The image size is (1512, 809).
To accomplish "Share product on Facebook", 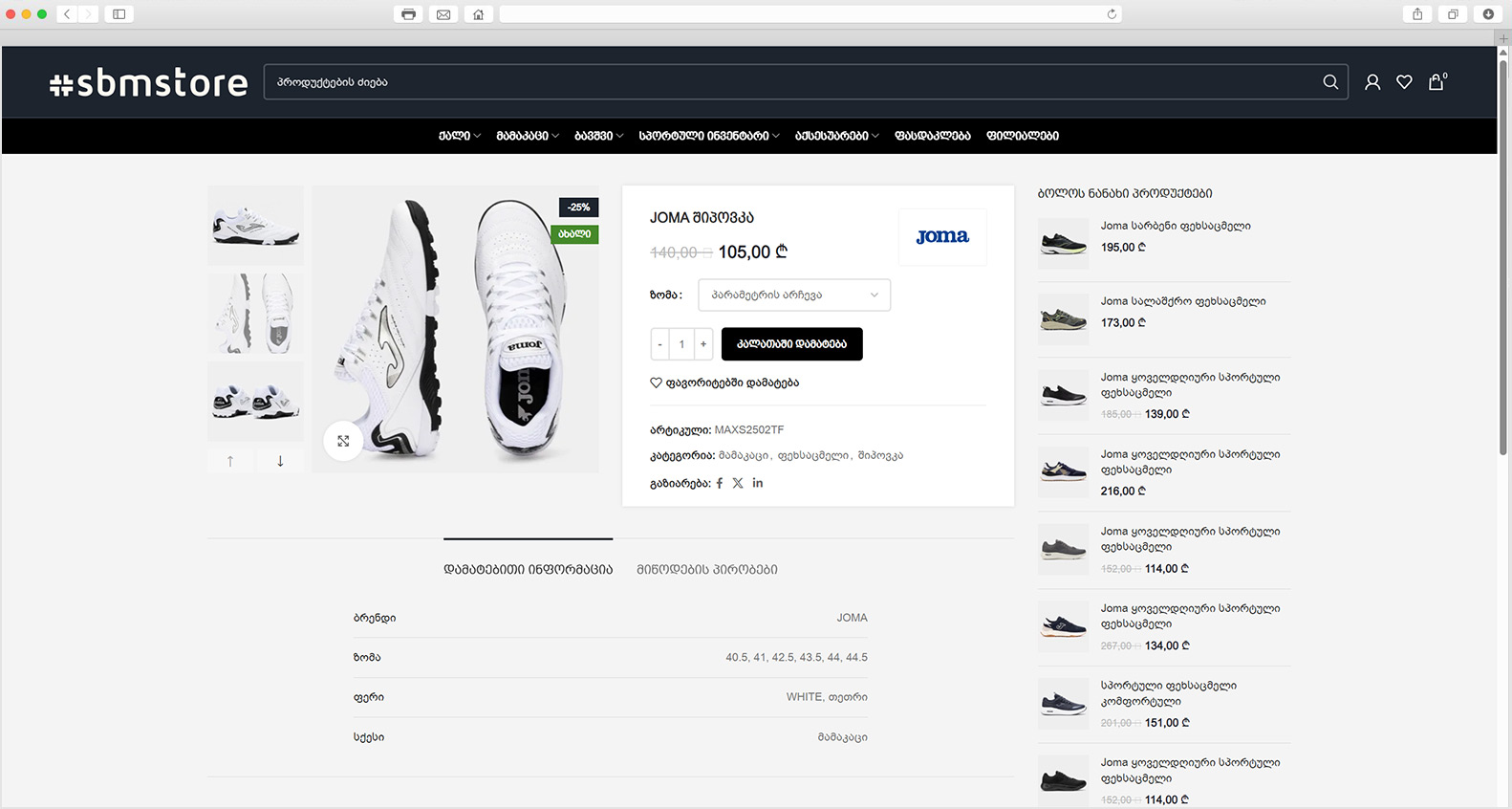I will [720, 484].
